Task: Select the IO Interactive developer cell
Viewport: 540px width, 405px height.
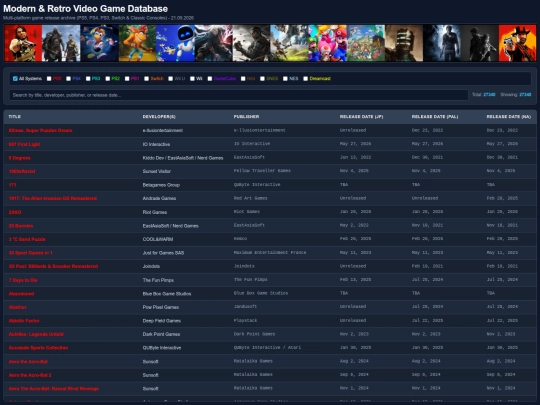Action: (x=156, y=144)
